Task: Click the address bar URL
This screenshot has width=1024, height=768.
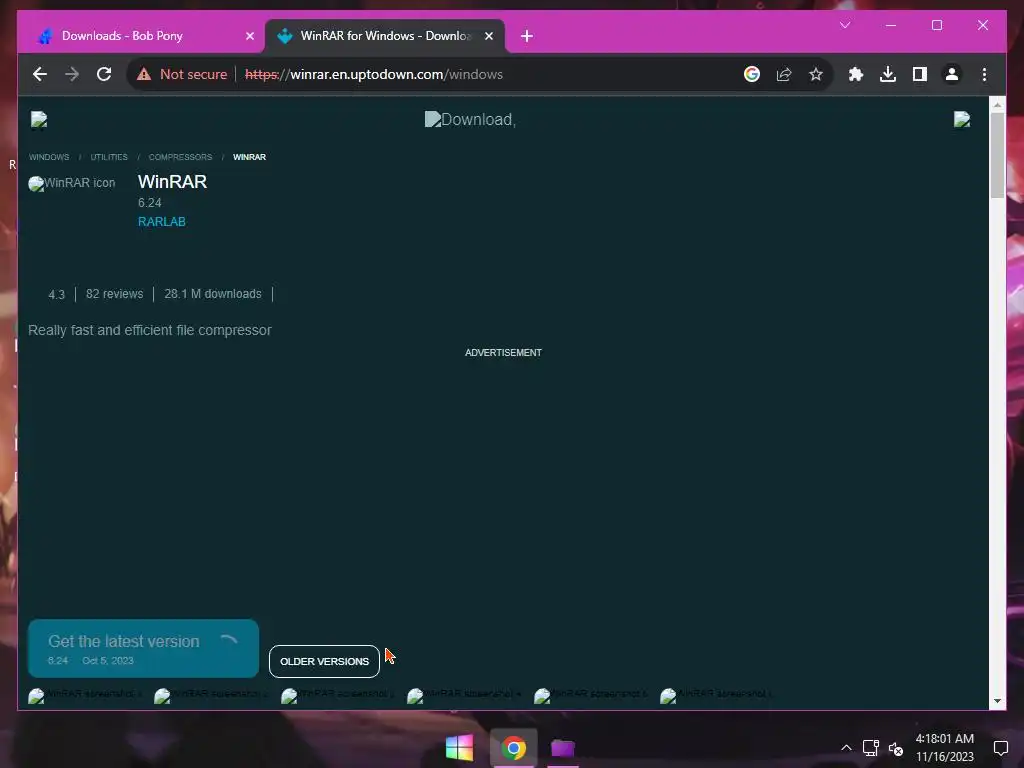Action: (374, 74)
